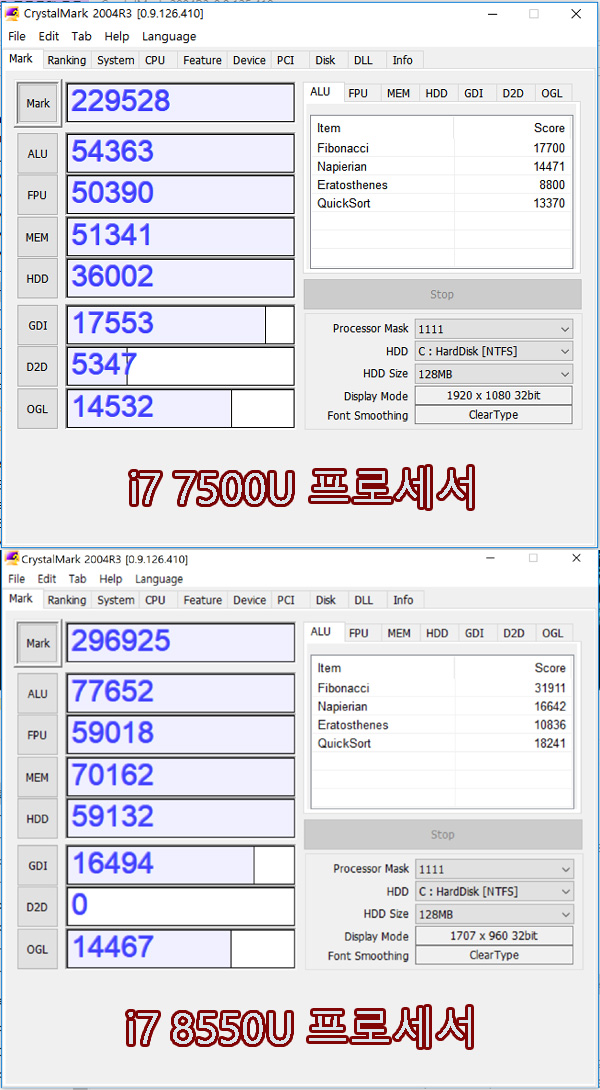
Task: Open PCI tab in lower window
Action: (285, 600)
